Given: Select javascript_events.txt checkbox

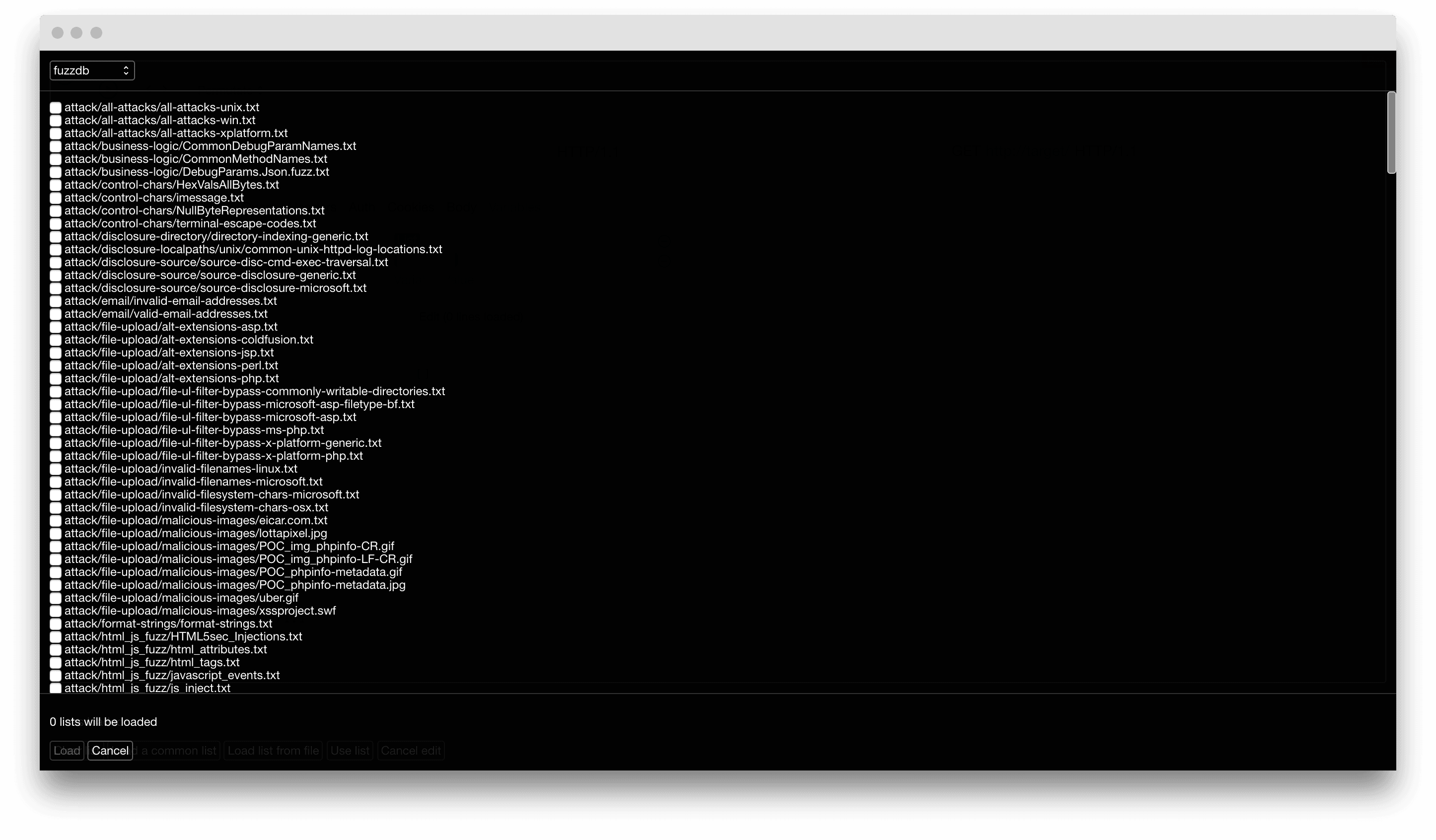Looking at the screenshot, I should pyautogui.click(x=55, y=676).
